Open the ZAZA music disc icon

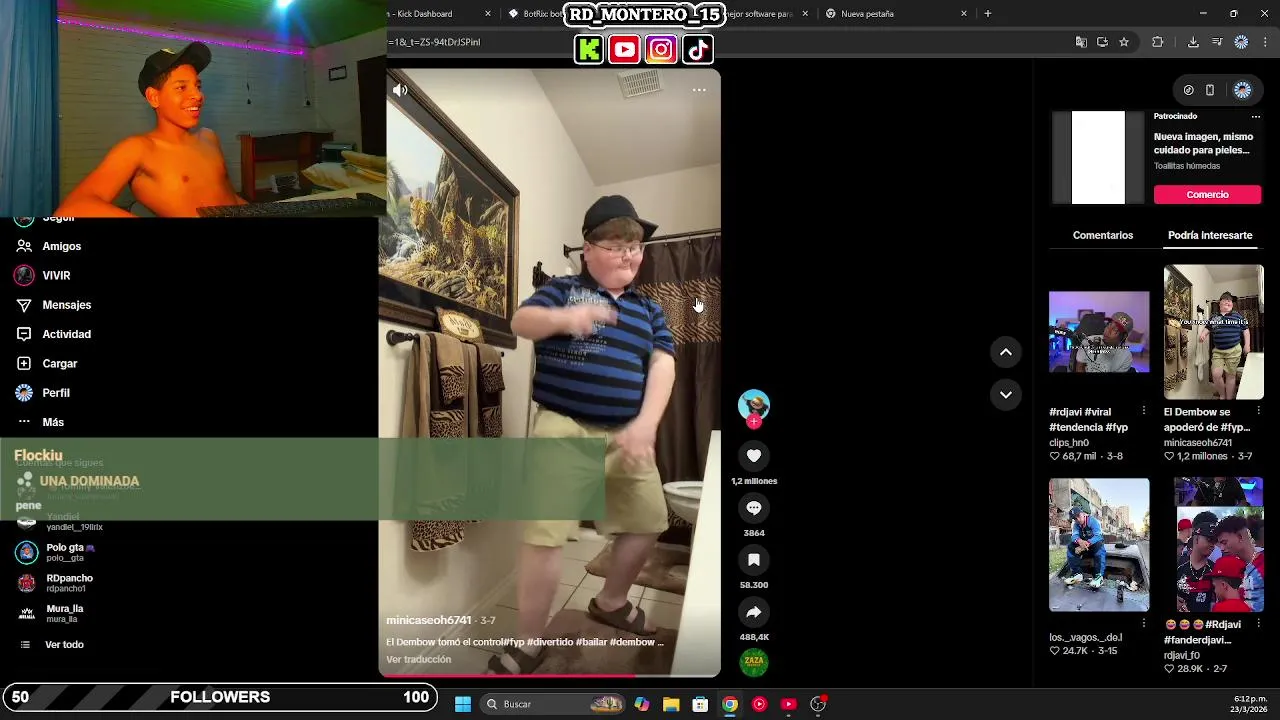[x=754, y=662]
